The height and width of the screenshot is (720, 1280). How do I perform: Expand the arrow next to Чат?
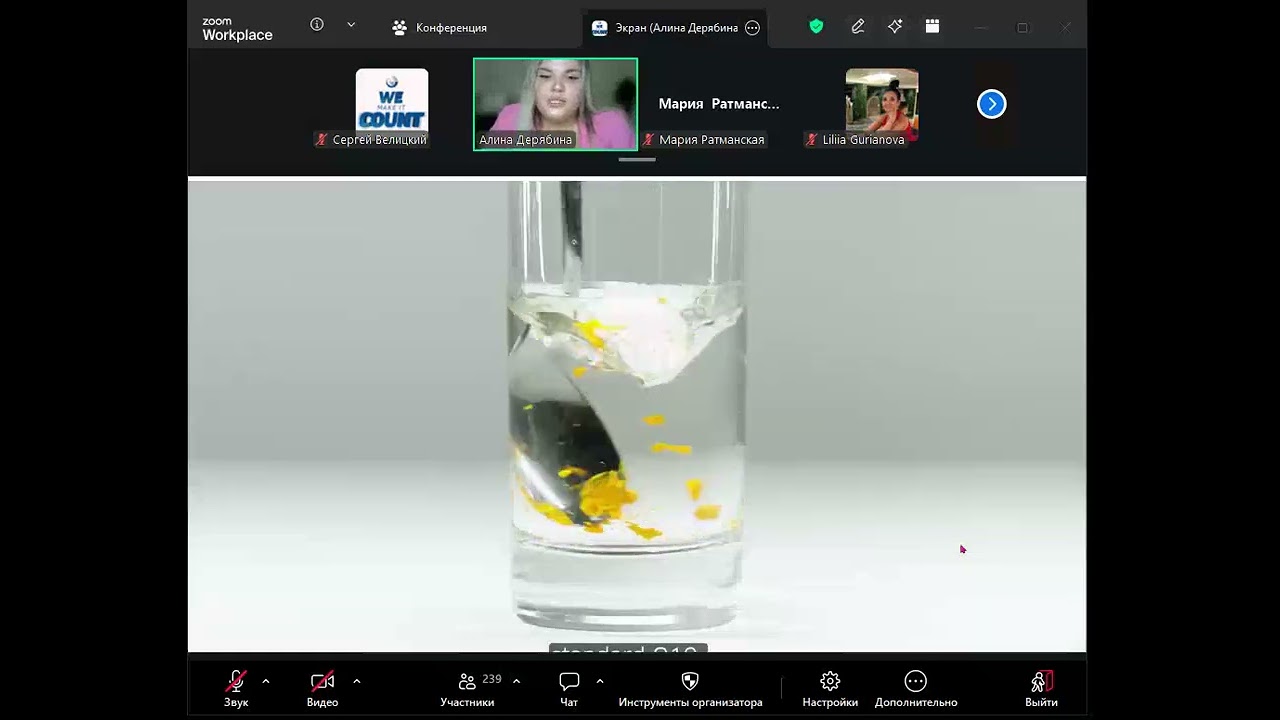(600, 681)
